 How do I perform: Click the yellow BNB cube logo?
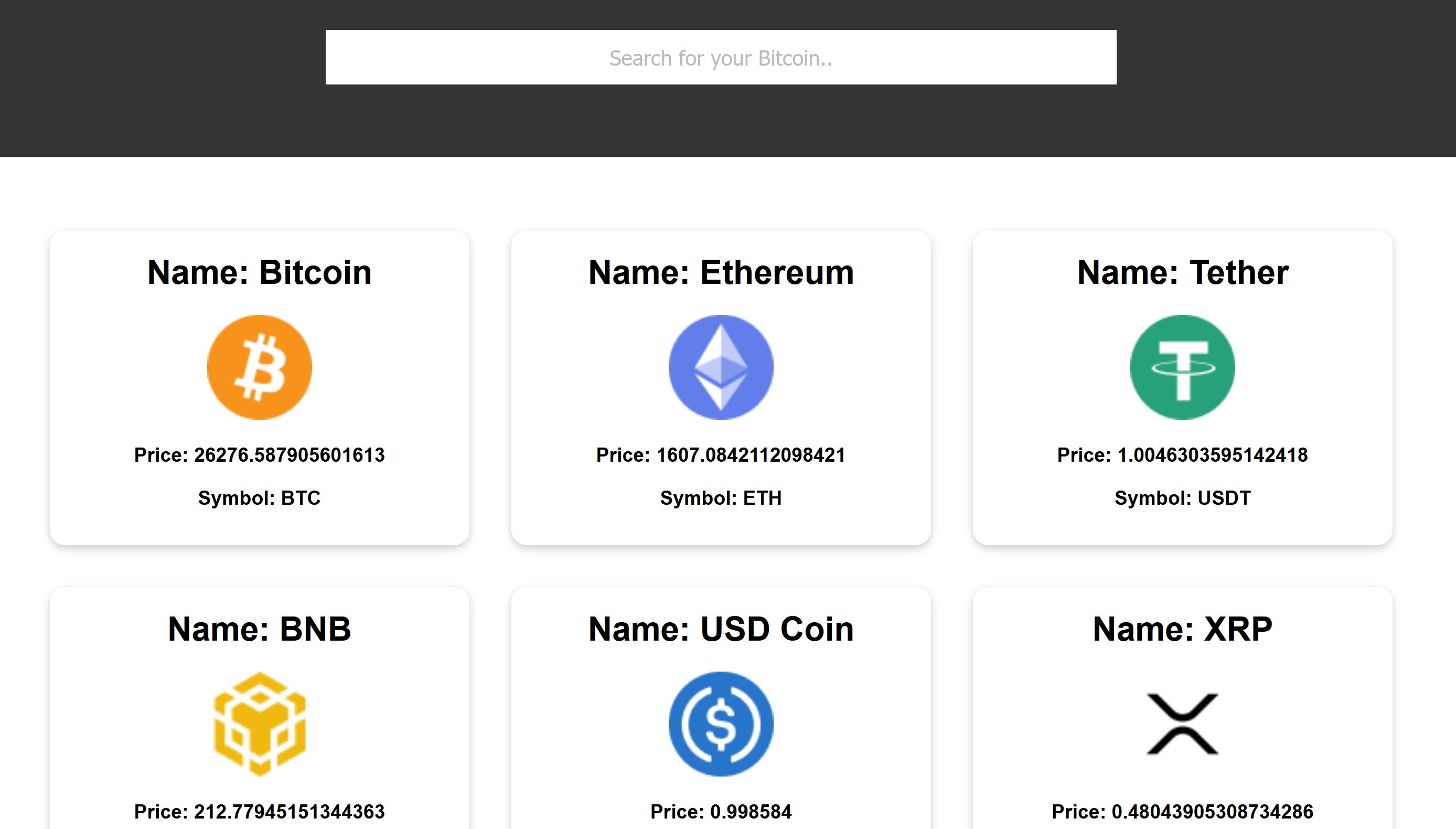[260, 724]
